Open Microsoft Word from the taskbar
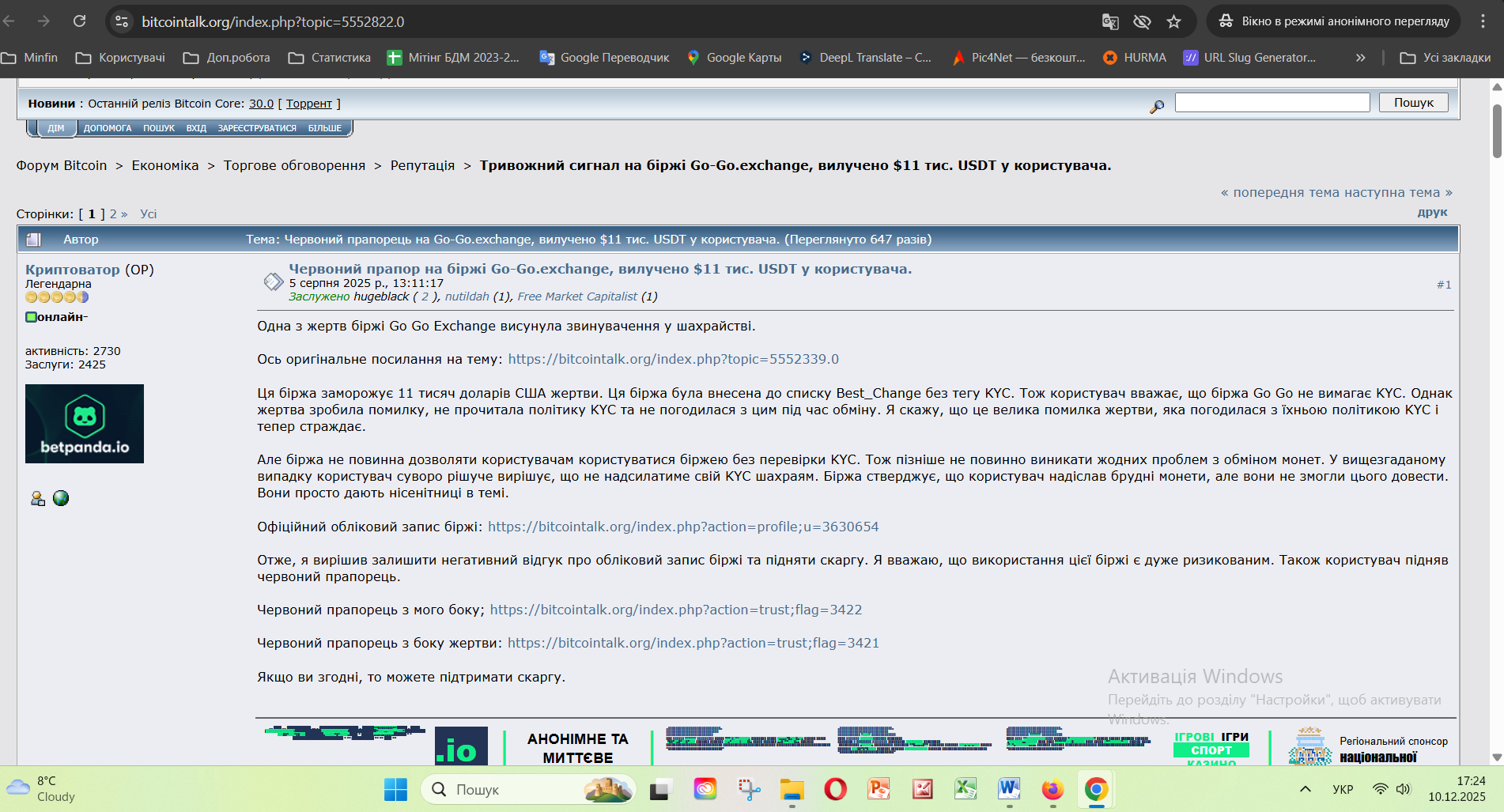Viewport: 1504px width, 812px height. coord(1009,789)
